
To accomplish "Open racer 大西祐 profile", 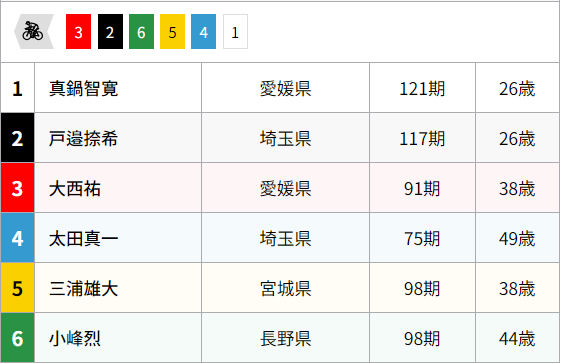I will tap(75, 188).
